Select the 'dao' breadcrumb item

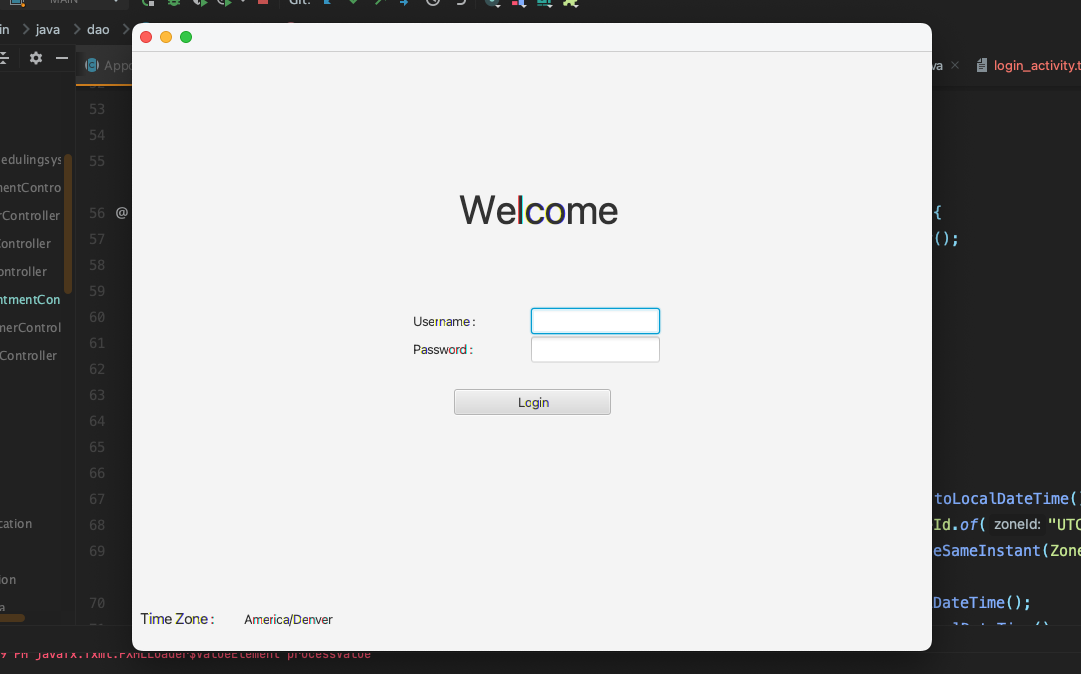tap(98, 29)
